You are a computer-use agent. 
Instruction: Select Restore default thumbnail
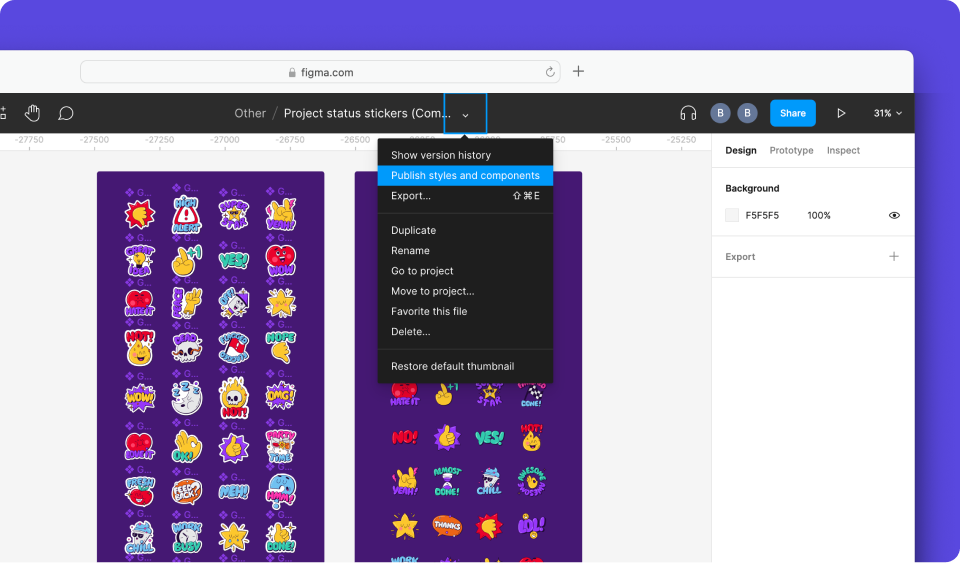(452, 366)
